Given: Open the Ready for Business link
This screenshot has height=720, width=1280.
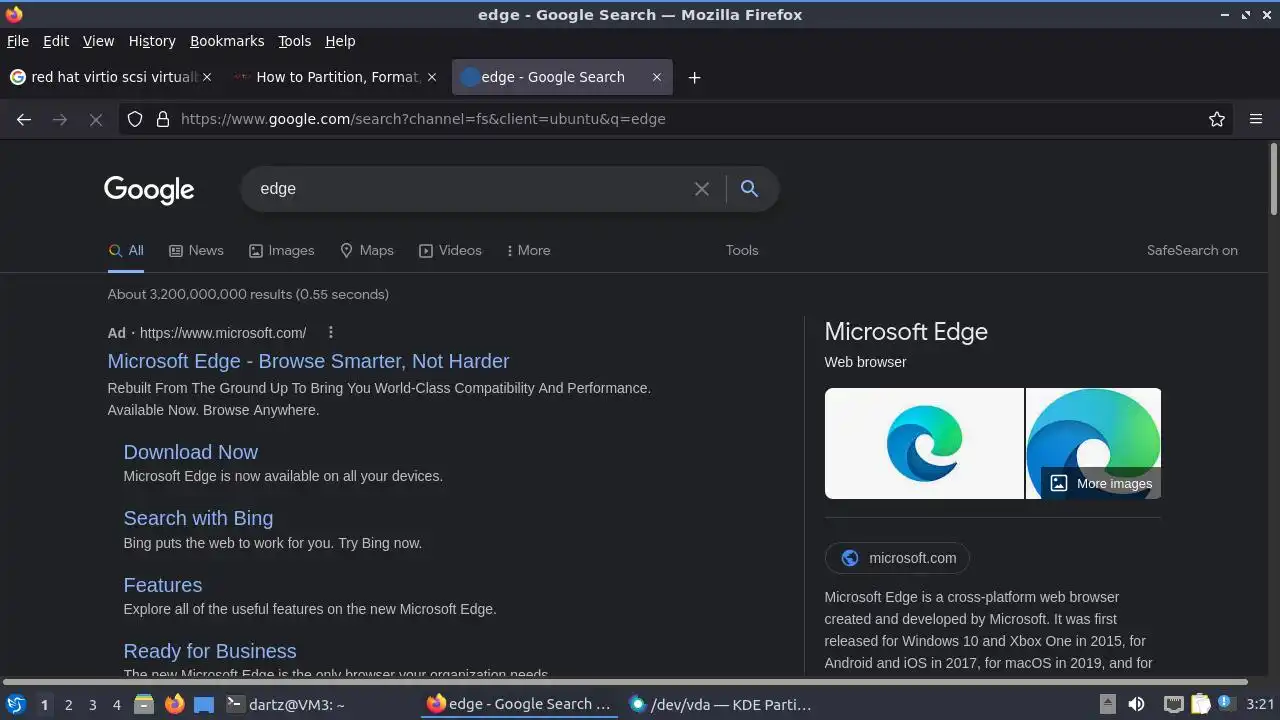Looking at the screenshot, I should click(x=210, y=651).
